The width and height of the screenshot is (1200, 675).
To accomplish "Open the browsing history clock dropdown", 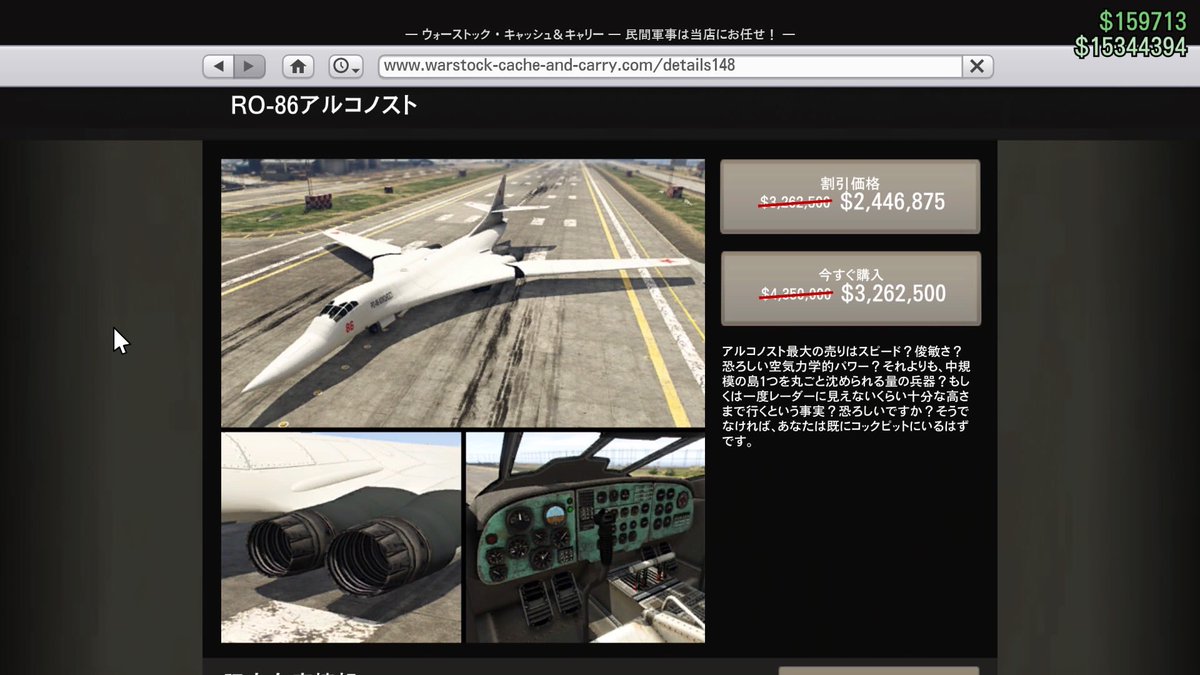I will 346,66.
